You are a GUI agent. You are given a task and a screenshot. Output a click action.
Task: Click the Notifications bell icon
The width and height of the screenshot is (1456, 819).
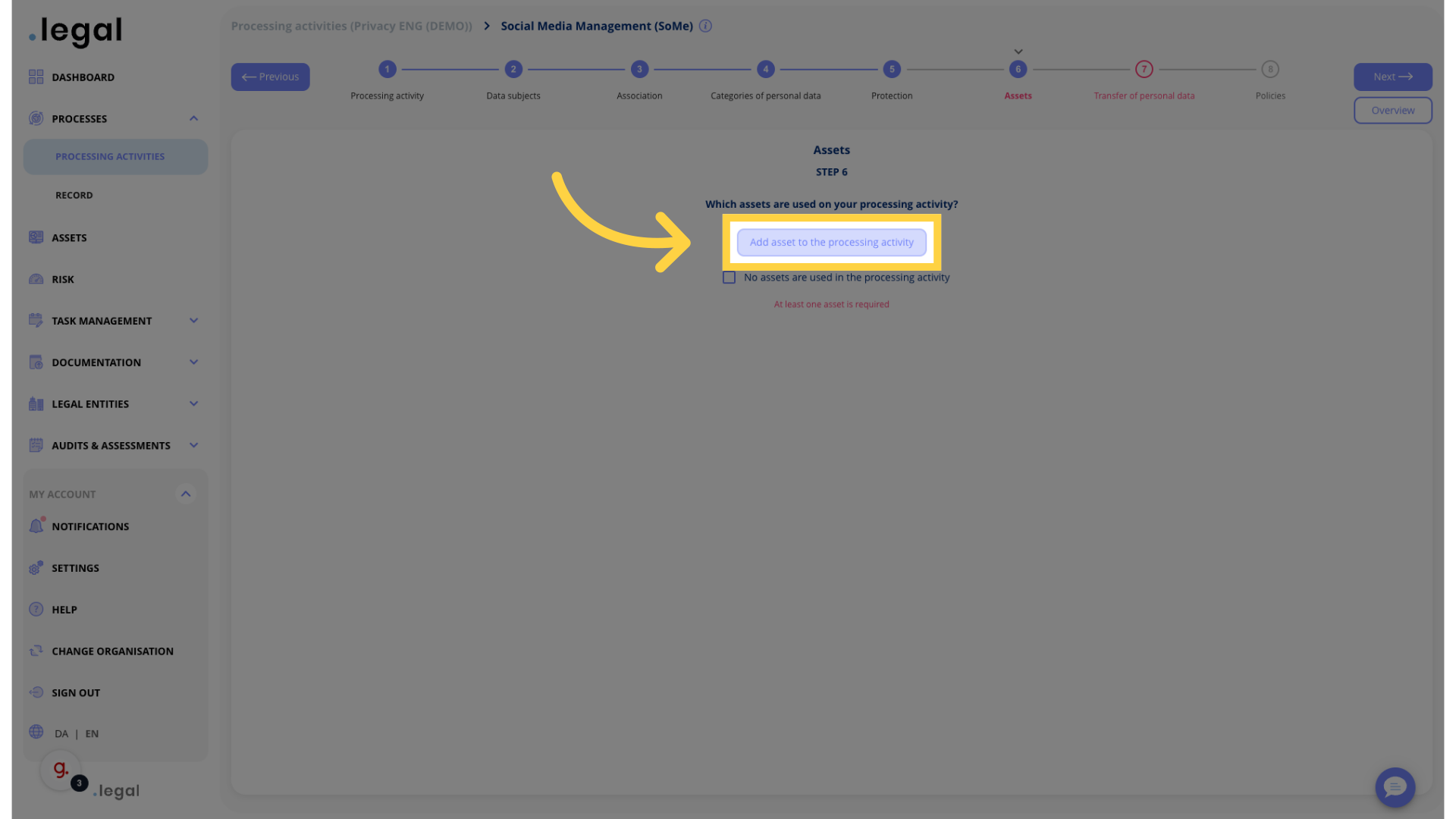(x=36, y=526)
